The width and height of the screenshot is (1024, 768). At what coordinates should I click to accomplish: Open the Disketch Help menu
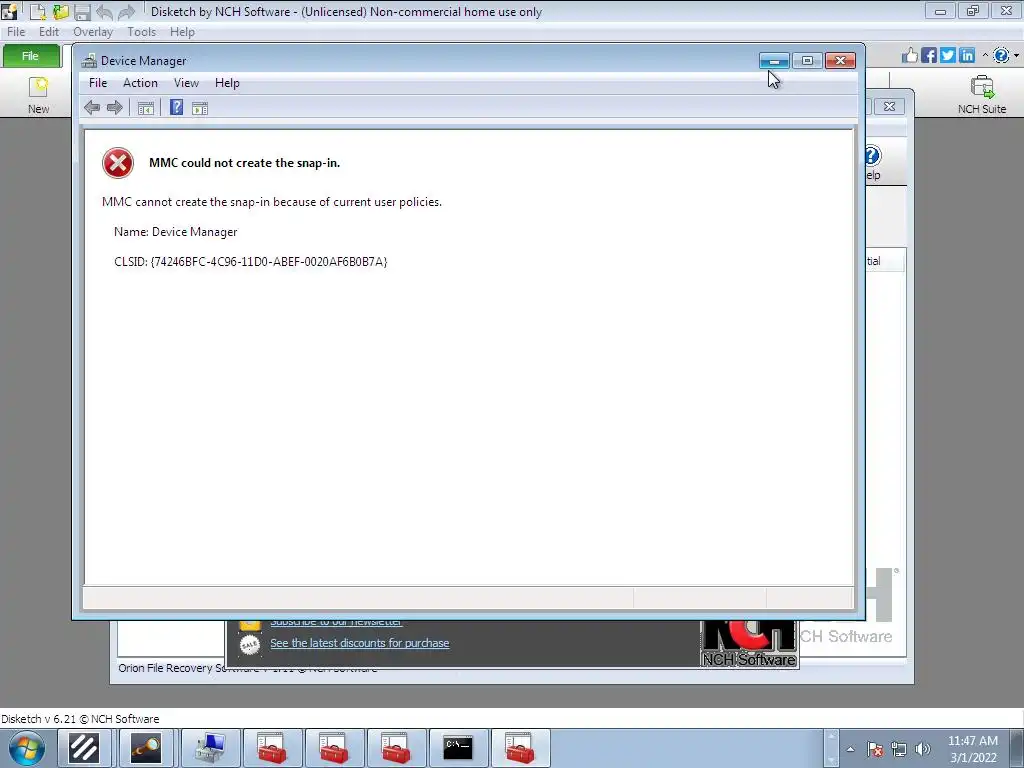point(182,31)
